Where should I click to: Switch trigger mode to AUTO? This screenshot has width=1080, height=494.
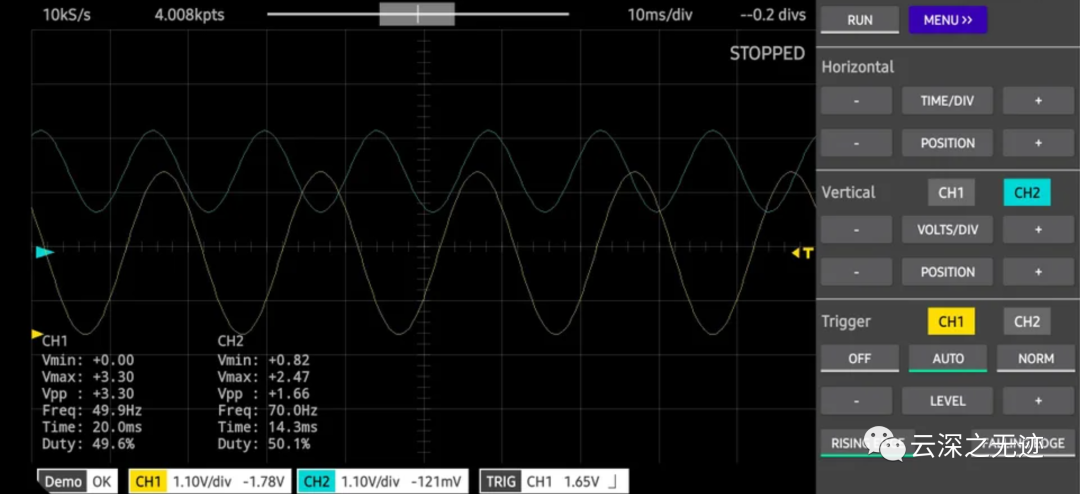click(948, 358)
